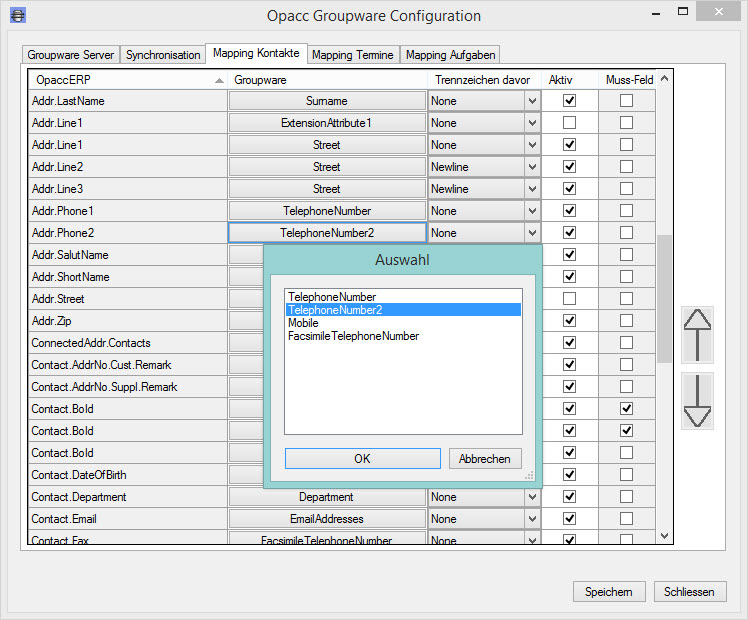Screen dimensions: 748x620
Task: Select the Addr.SalutName row cell
Action: click(127, 255)
